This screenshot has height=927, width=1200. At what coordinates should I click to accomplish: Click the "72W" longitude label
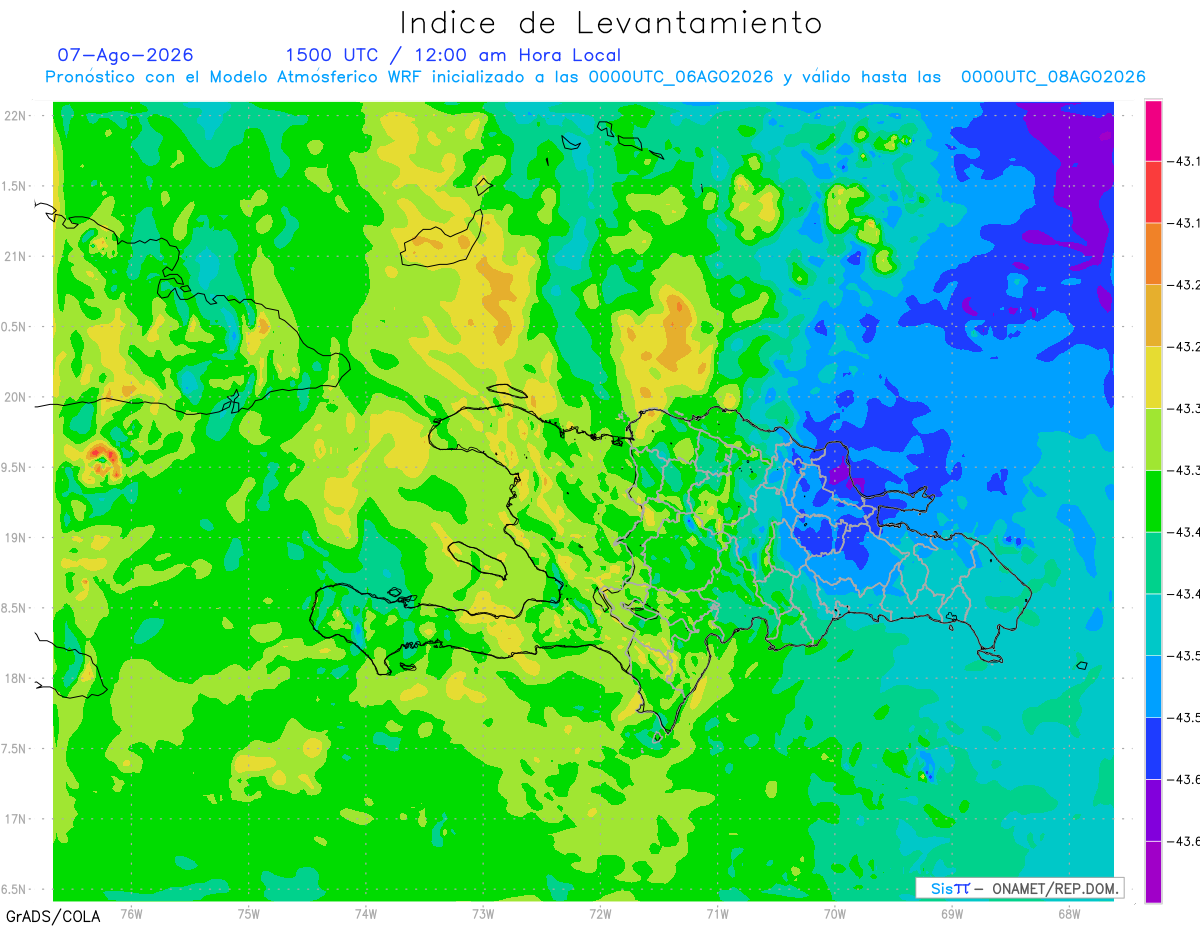pyautogui.click(x=600, y=913)
